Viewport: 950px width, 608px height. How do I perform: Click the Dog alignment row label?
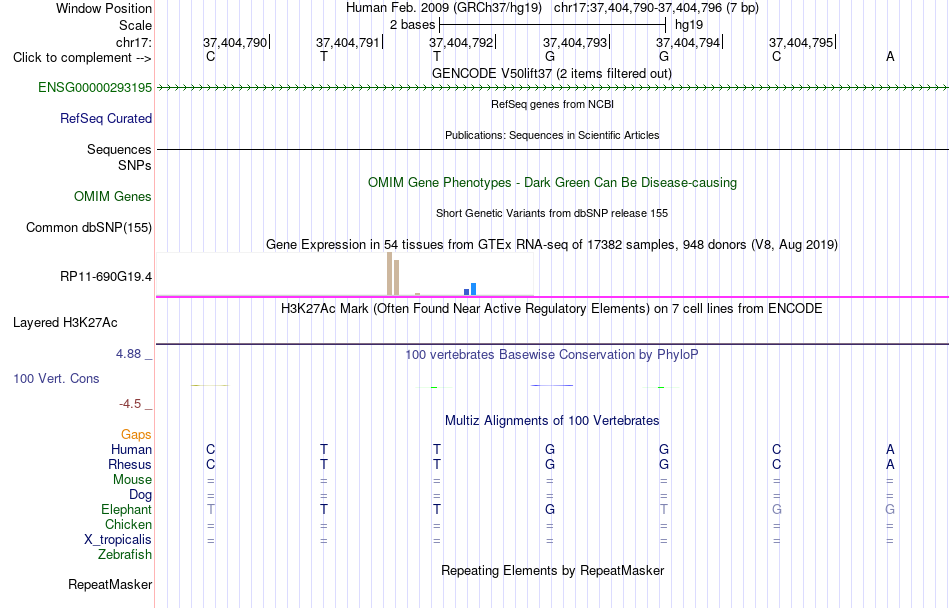(x=141, y=495)
